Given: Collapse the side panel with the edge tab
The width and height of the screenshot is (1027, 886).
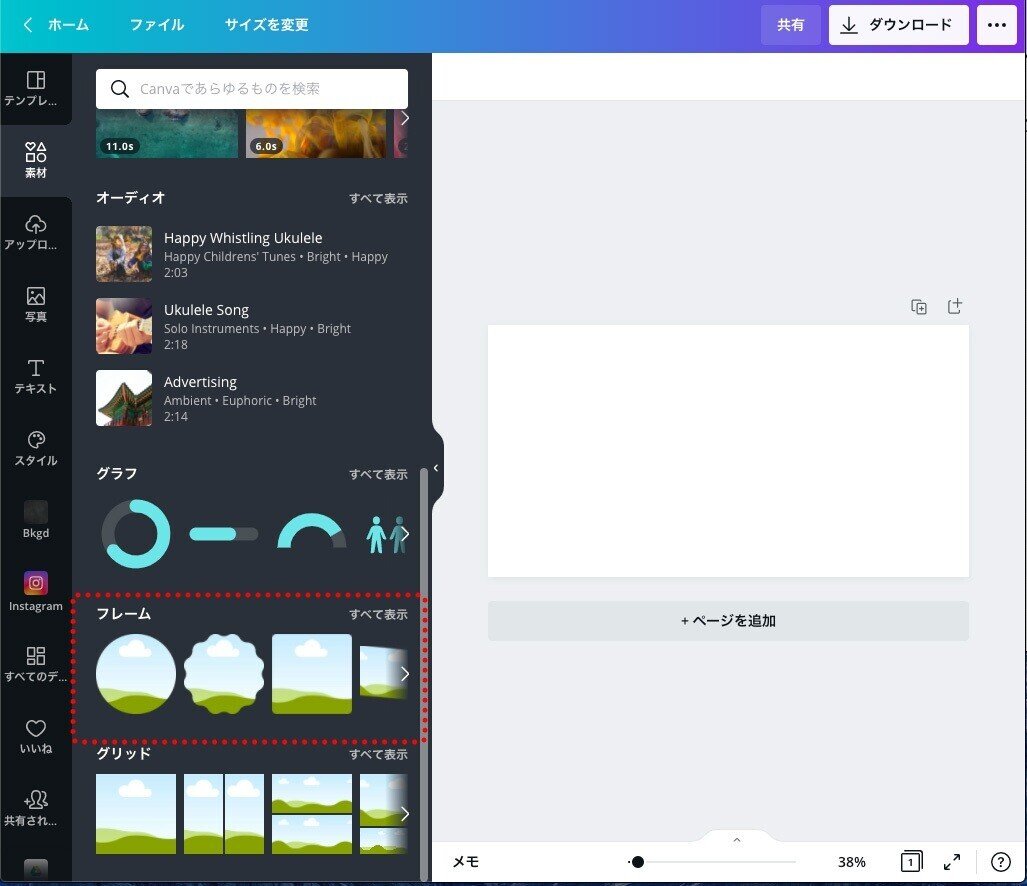Looking at the screenshot, I should click(x=435, y=466).
